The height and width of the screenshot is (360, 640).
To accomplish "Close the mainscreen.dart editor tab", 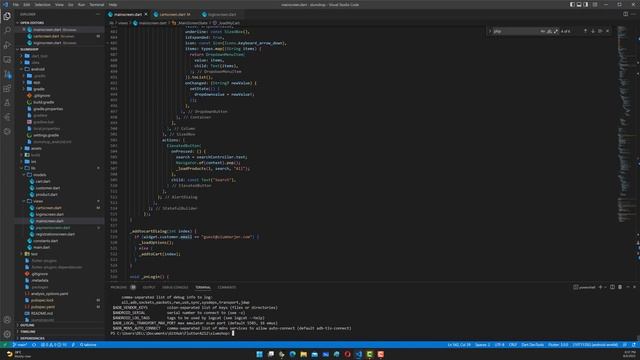I will coord(146,14).
